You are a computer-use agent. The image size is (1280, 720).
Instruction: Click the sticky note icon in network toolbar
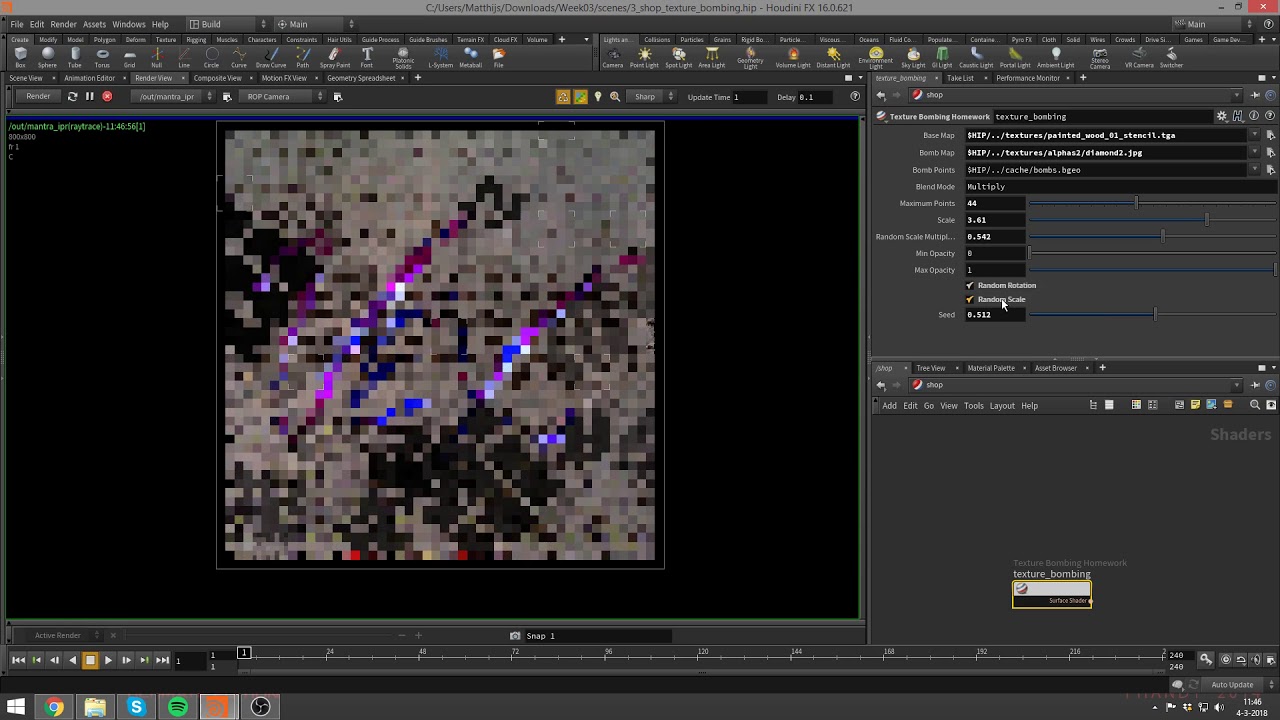click(x=1195, y=405)
